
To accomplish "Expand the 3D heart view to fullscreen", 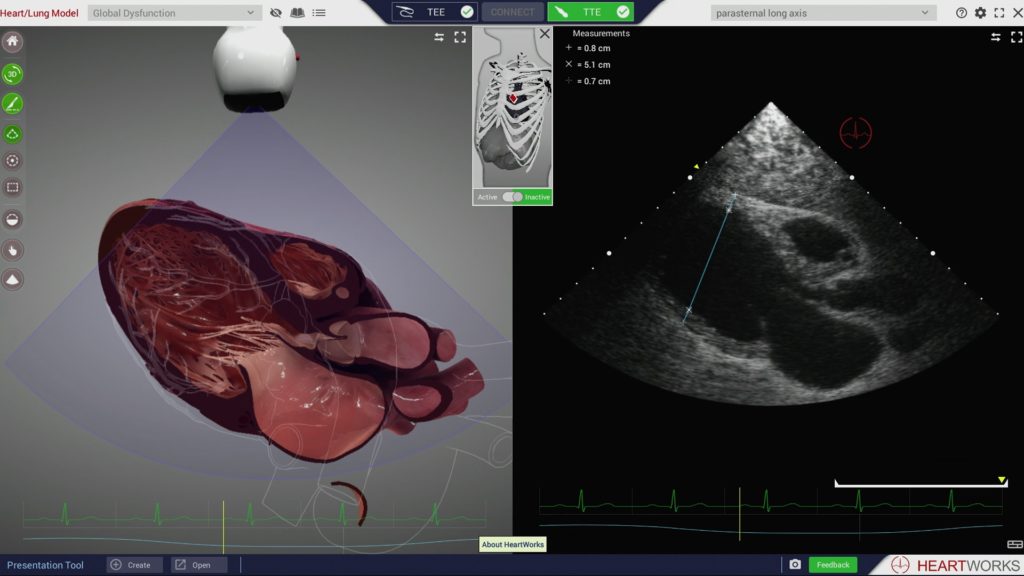I will click(460, 37).
